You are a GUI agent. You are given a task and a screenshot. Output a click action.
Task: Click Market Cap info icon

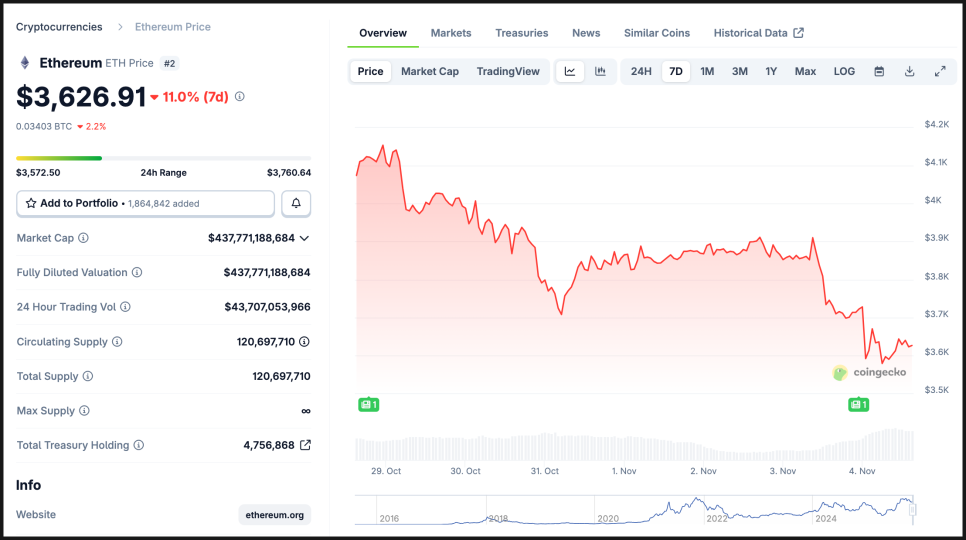click(x=83, y=238)
